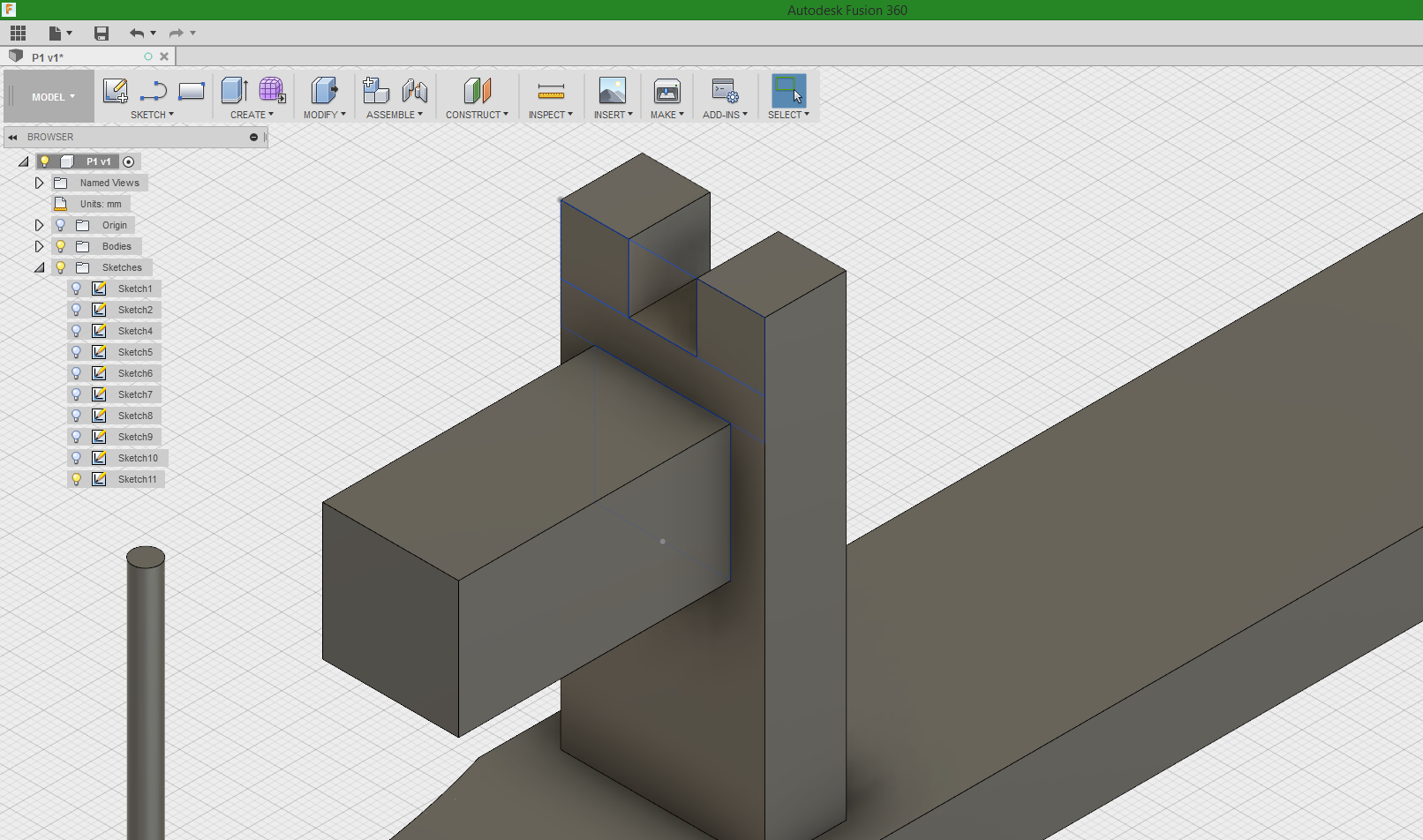Open the CONSTRUCT menu
Image resolution: width=1423 pixels, height=840 pixels.
477,115
